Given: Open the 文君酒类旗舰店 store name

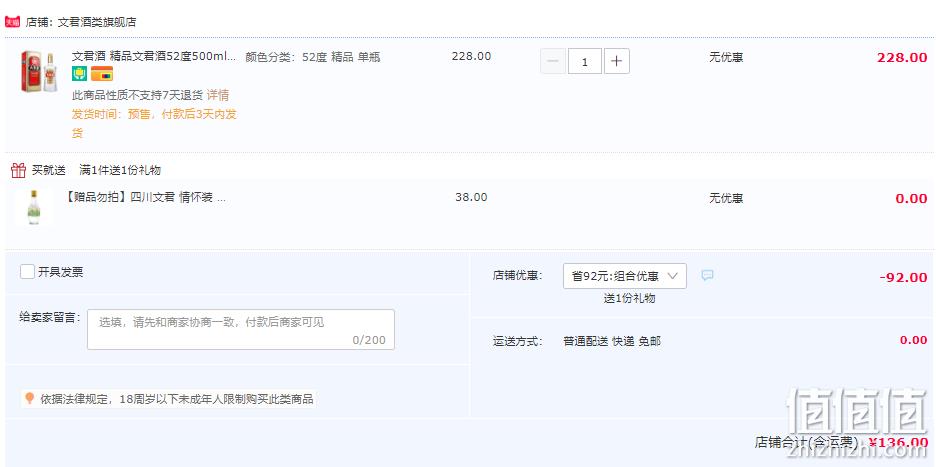Looking at the screenshot, I should (97, 23).
